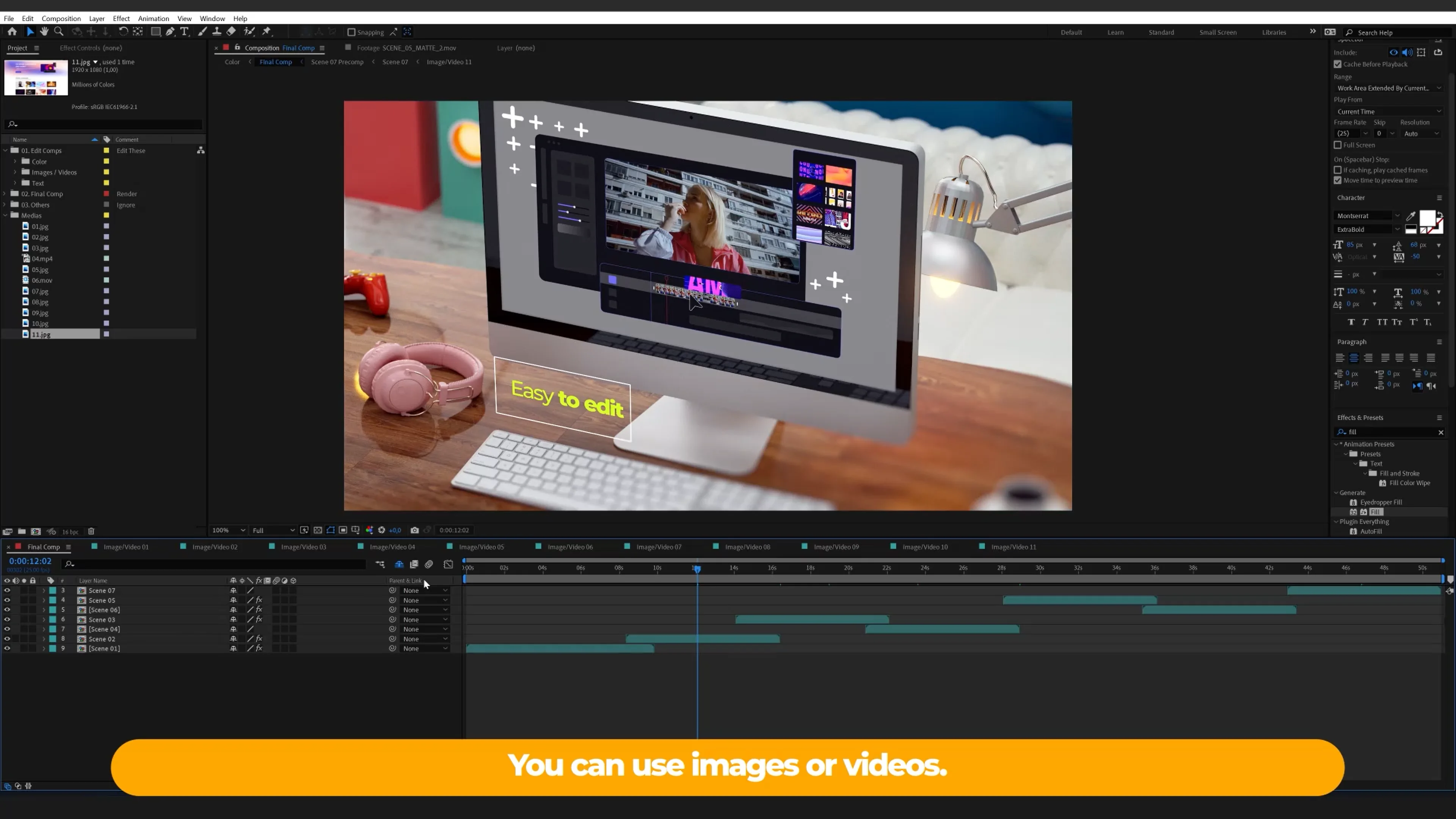Open the 100% magnification dropdown
Screen dimensions: 1456x819
pos(228,530)
